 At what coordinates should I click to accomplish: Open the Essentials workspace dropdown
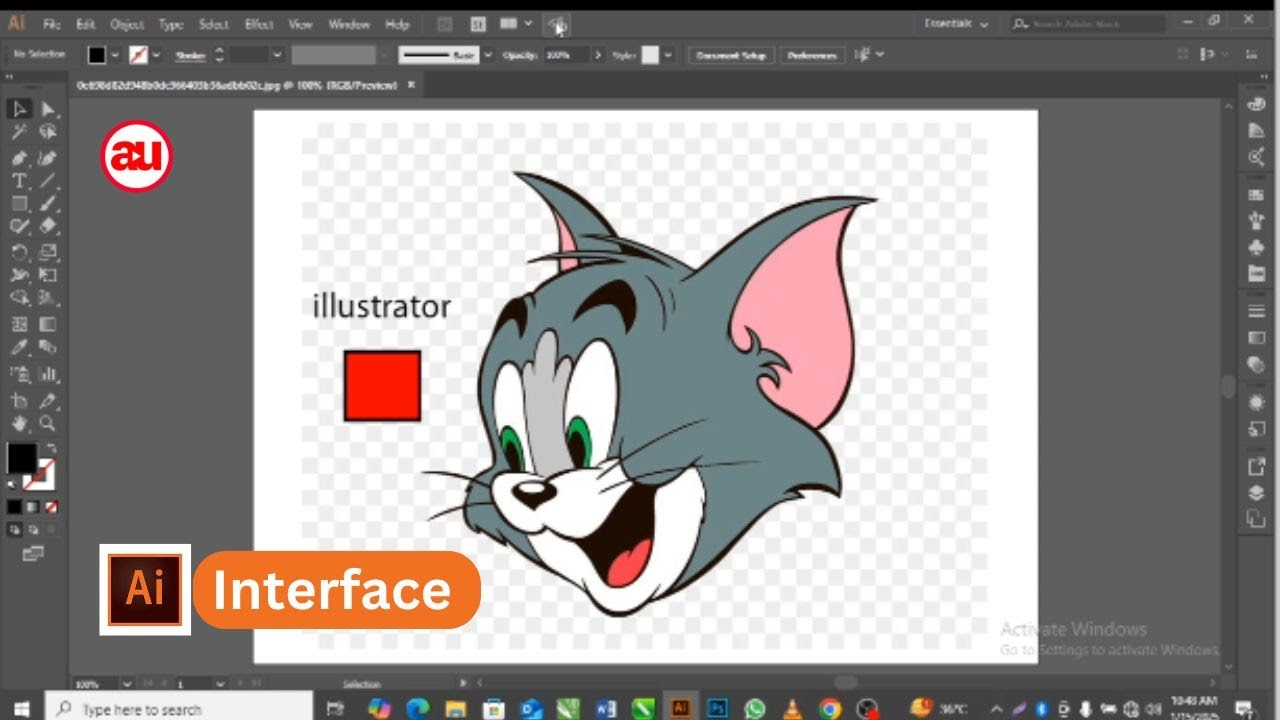[956, 24]
